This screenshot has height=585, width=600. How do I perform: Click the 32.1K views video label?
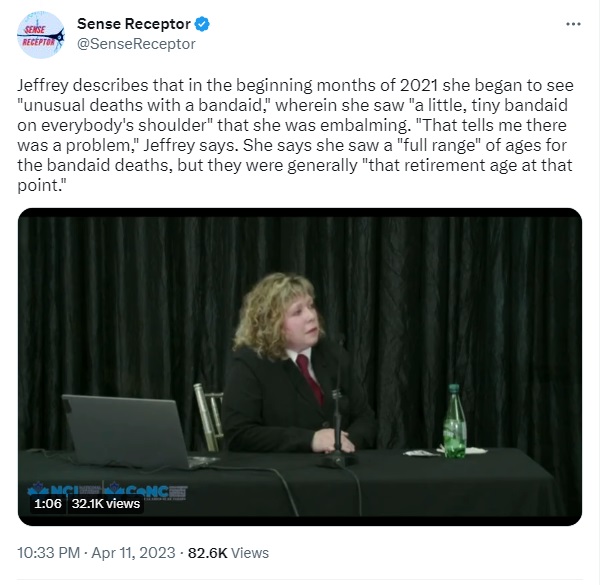point(106,504)
